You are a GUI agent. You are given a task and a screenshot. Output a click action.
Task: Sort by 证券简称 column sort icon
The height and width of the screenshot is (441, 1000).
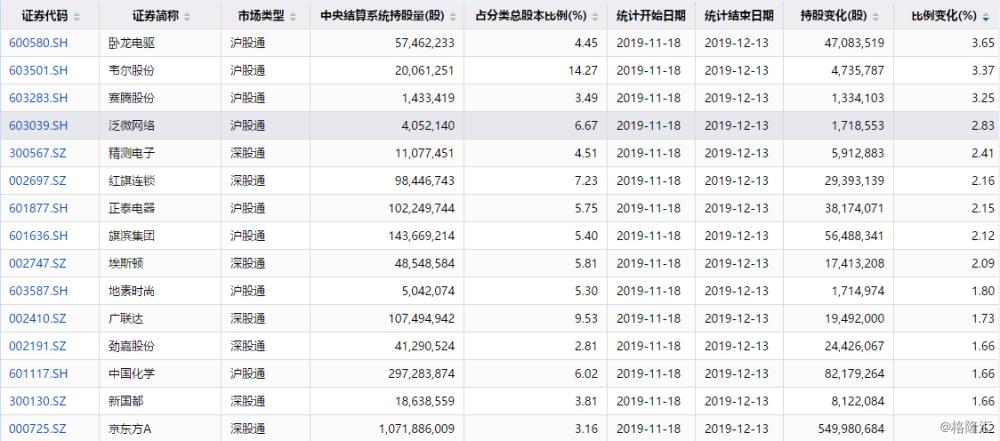(187, 17)
